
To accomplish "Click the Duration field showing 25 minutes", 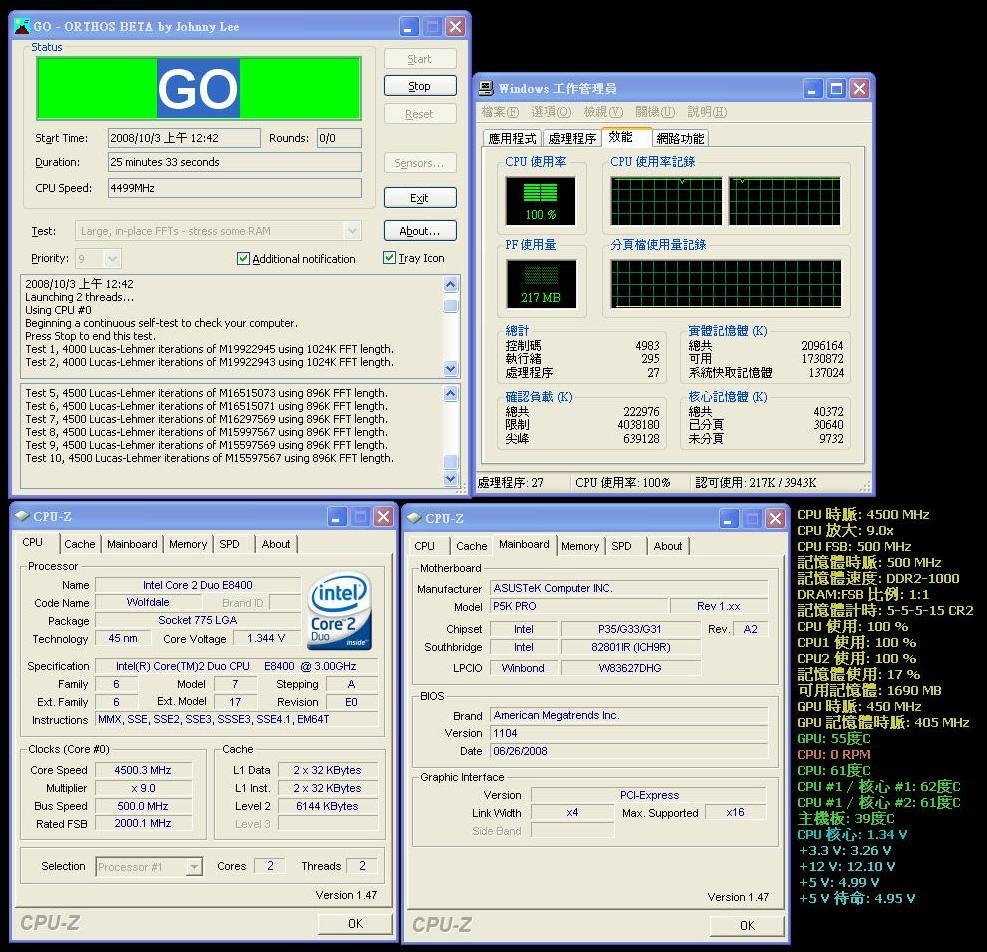I will pyautogui.click(x=235, y=162).
